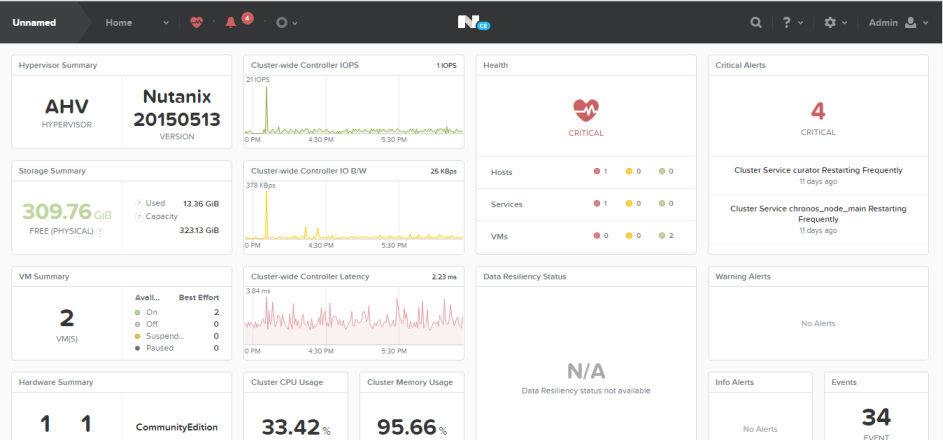943x440 pixels.
Task: Click the 95.66 % memory usage value
Action: (x=412, y=427)
